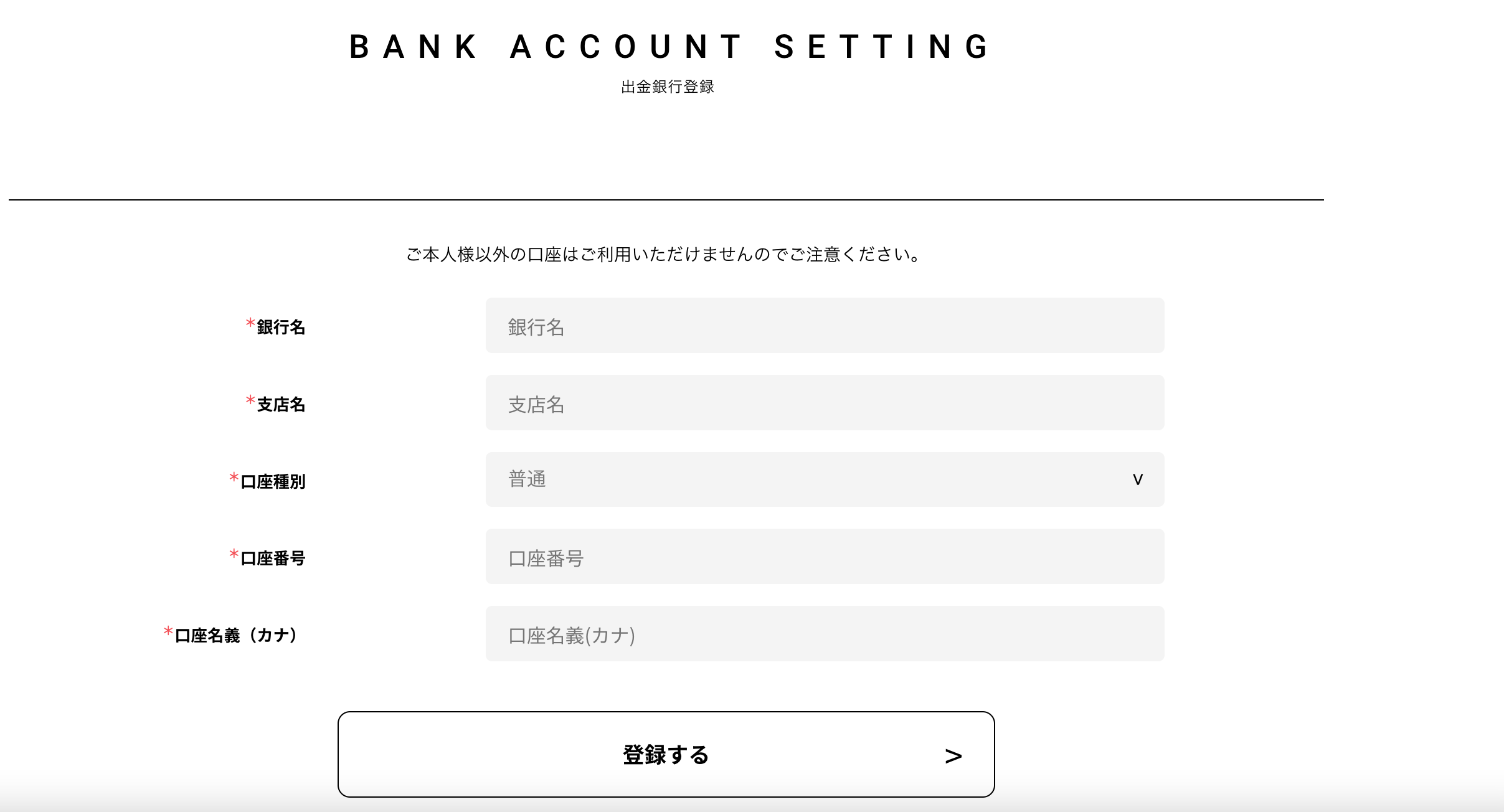This screenshot has height=812, width=1504.
Task: Click the red asterisk beside 支店名
Action: click(x=250, y=400)
